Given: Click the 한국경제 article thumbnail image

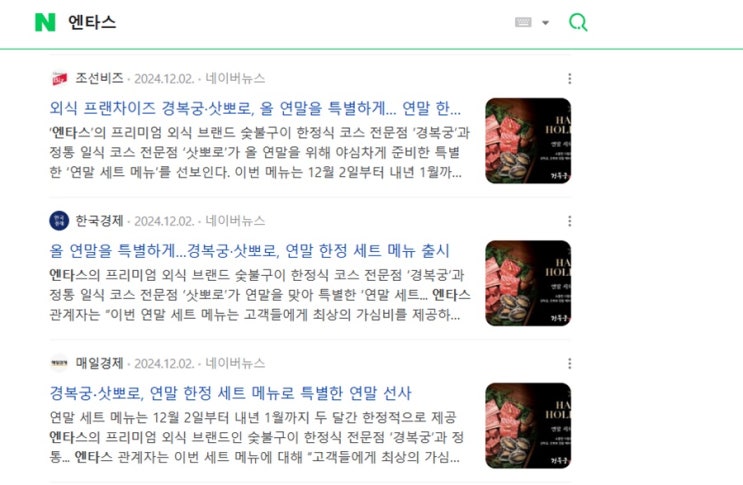Looking at the screenshot, I should coord(528,283).
